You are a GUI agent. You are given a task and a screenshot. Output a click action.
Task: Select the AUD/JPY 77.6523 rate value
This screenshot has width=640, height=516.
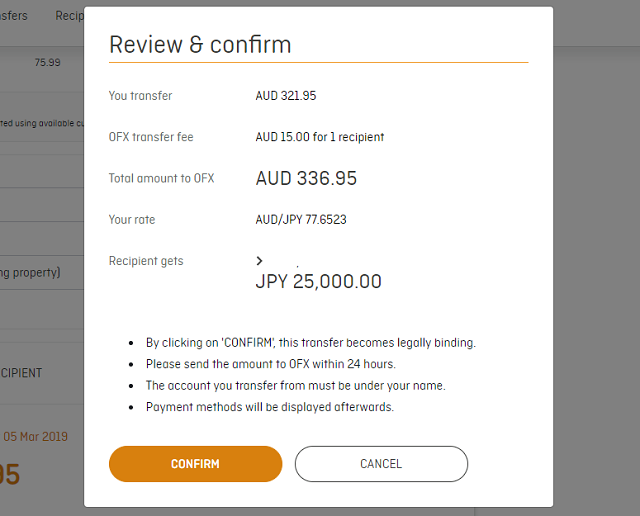301,220
